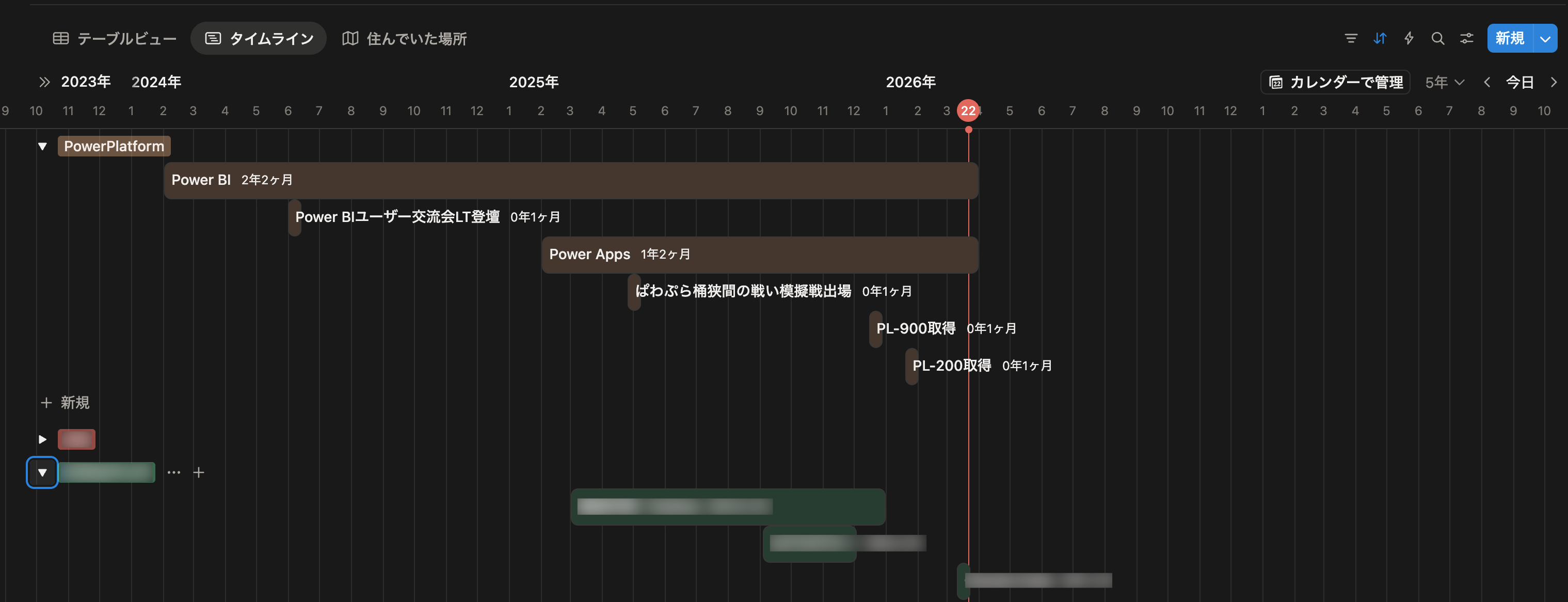
Task: Open the Power BI timeline bar
Action: (571, 180)
